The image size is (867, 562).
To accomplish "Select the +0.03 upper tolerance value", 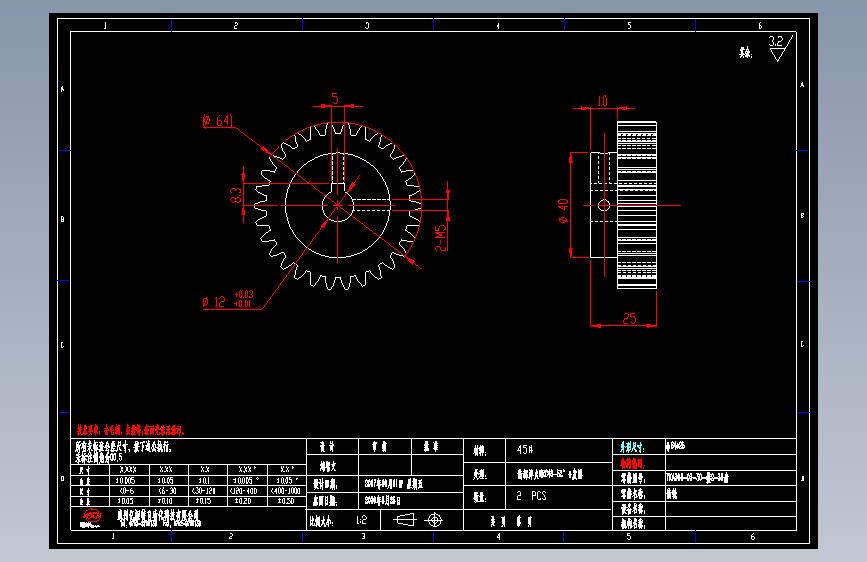I will [x=244, y=294].
